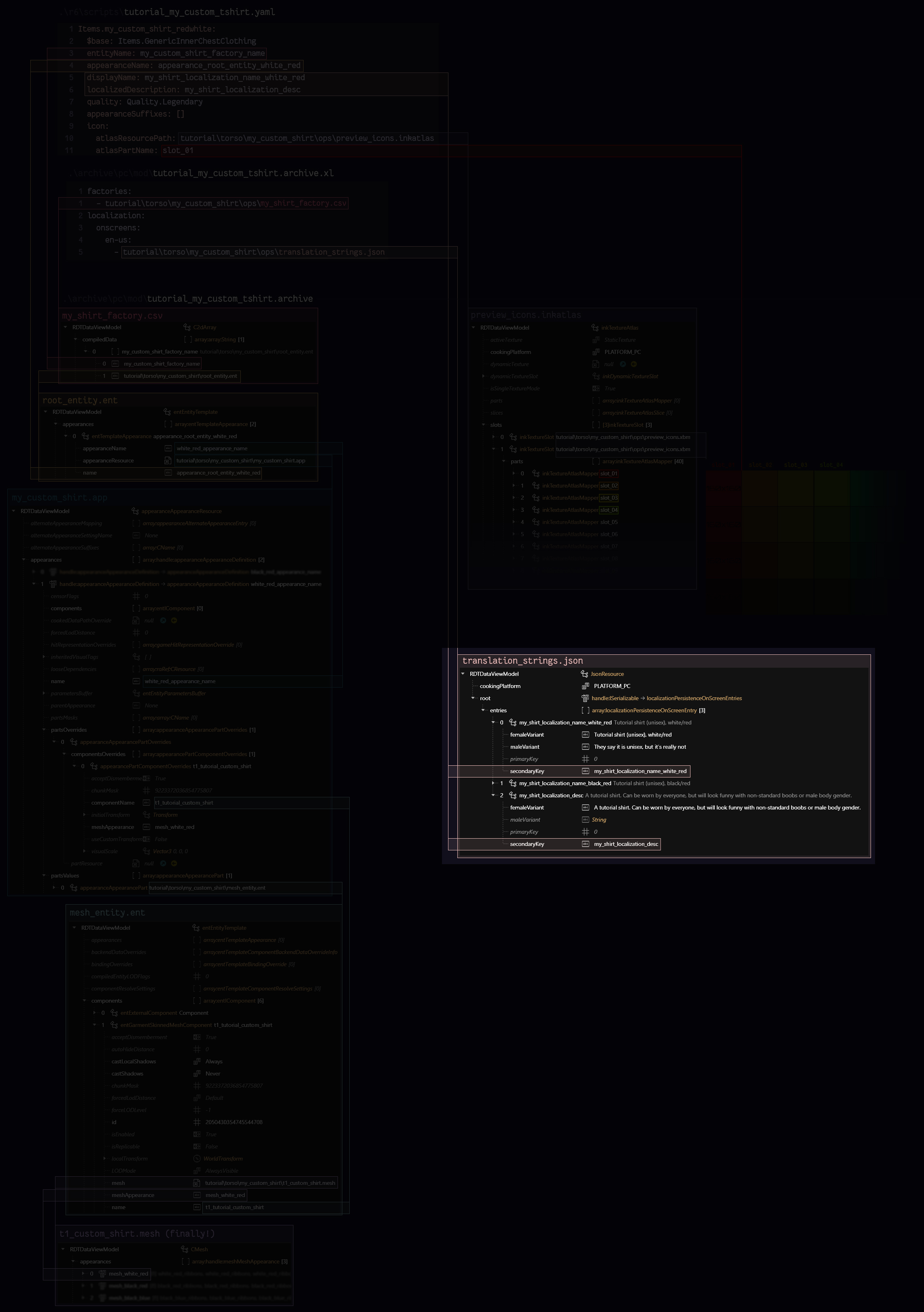Image resolution: width=924 pixels, height=1312 pixels.
Task: Click the localizationPersistenceOnScreenEntries type link
Action: (694, 698)
